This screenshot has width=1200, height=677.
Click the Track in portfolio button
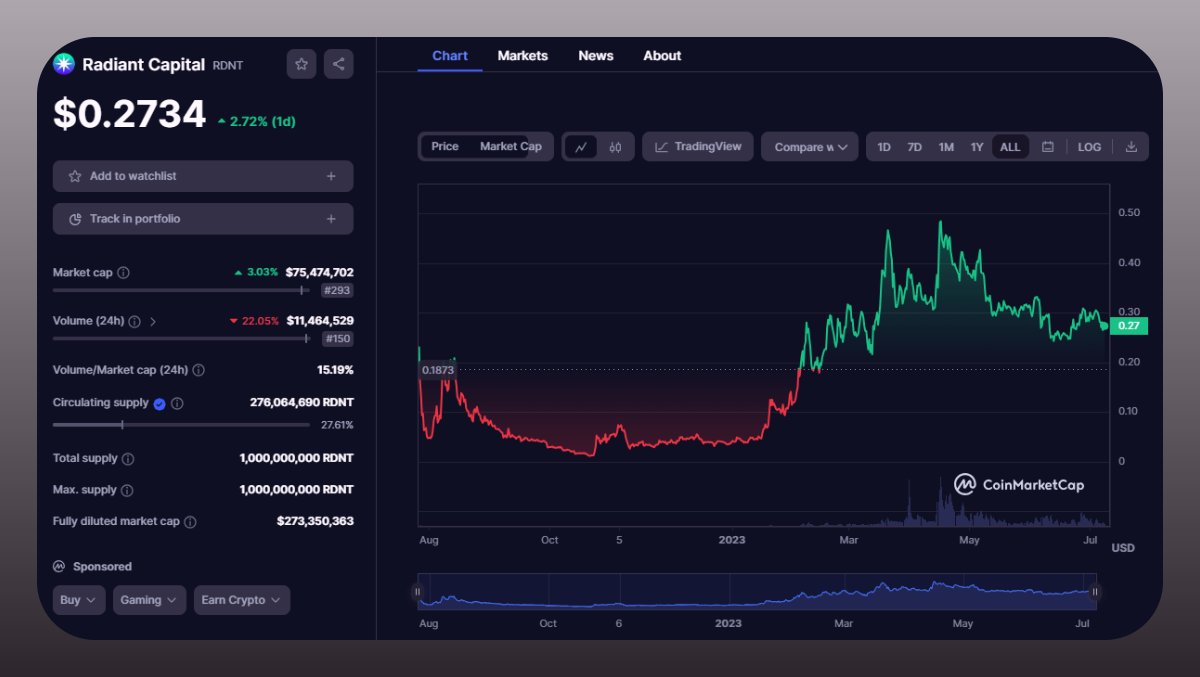point(203,219)
